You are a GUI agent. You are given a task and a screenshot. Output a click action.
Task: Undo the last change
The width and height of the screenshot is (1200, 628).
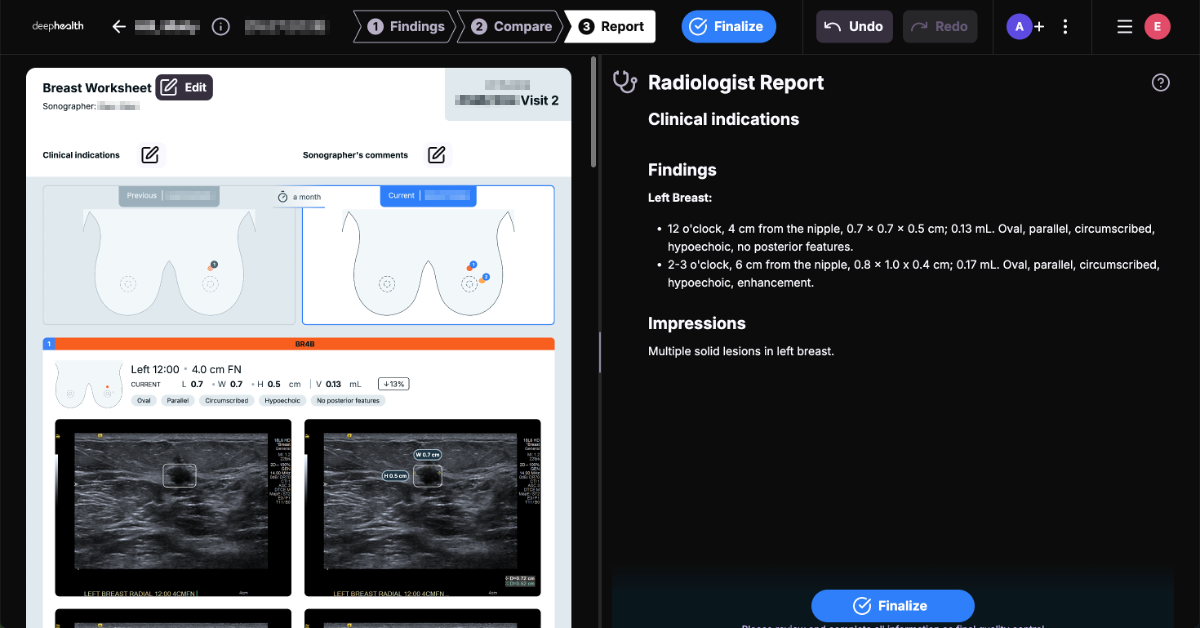pyautogui.click(x=854, y=27)
